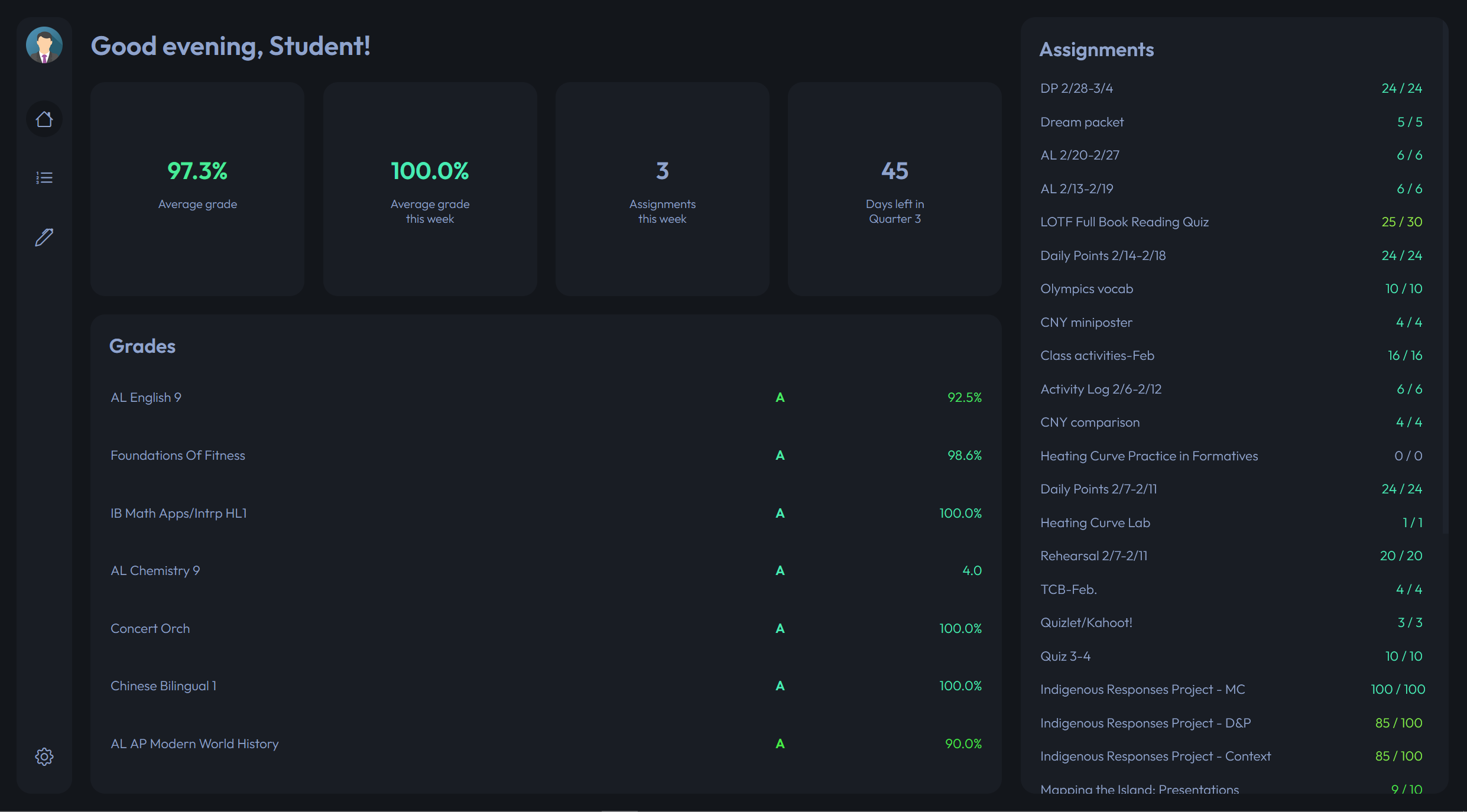The width and height of the screenshot is (1467, 812).
Task: Click the A letter grade for Concert Orch
Action: (x=780, y=628)
